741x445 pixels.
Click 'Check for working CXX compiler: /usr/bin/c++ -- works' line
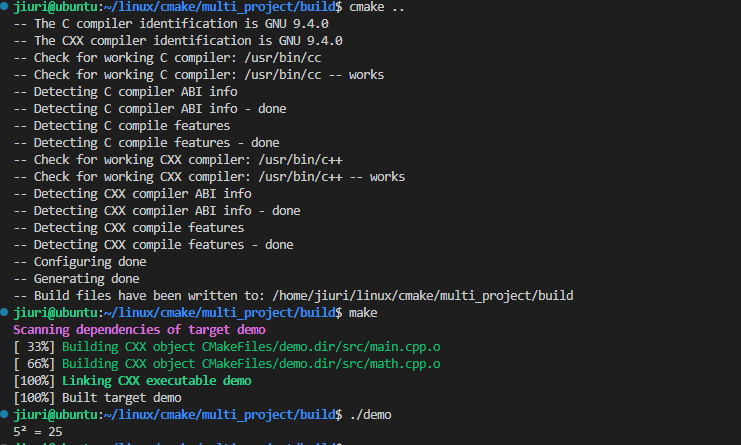click(209, 177)
